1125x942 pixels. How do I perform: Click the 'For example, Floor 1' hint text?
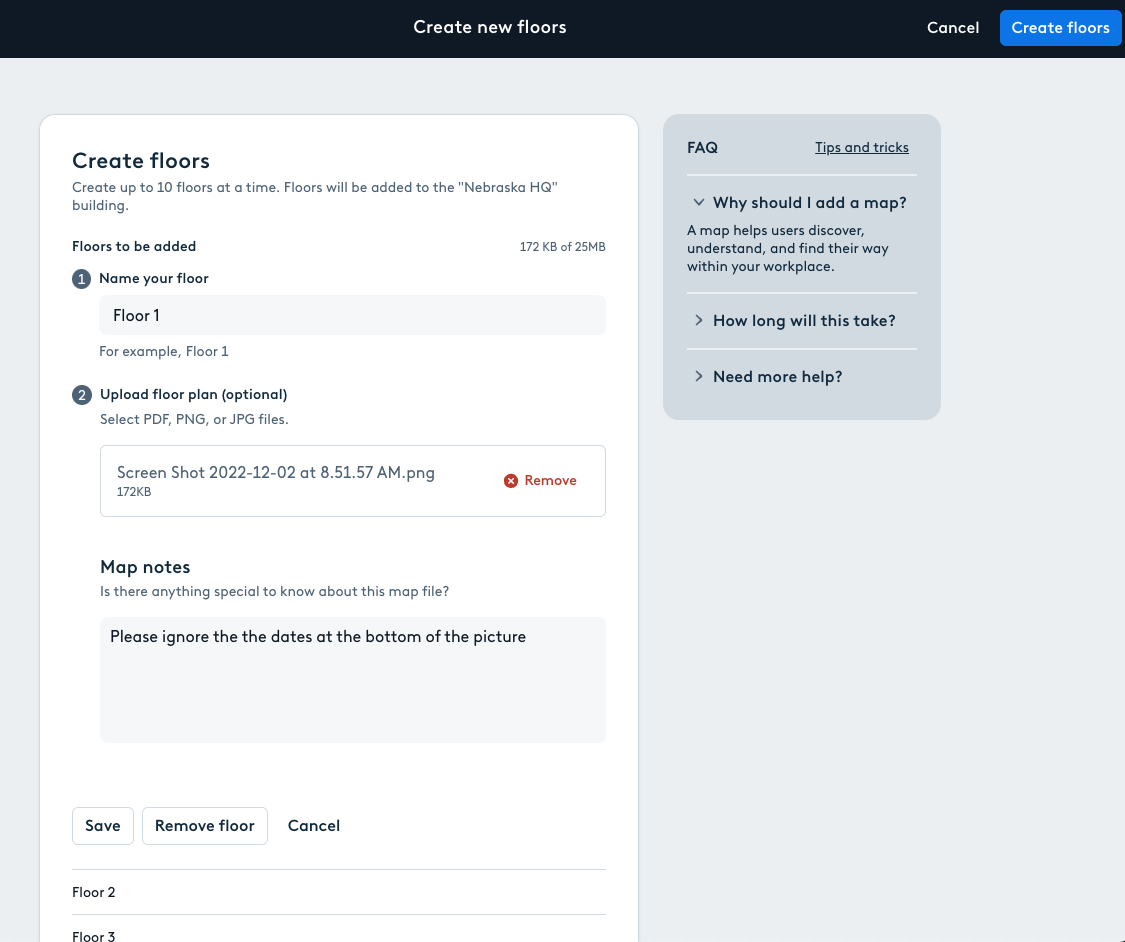(x=164, y=352)
